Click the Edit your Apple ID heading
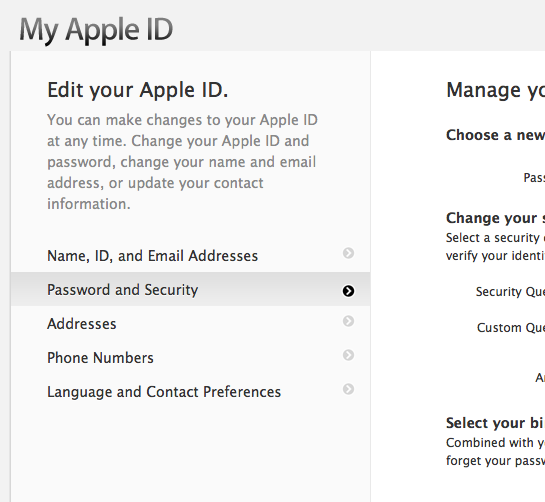 [x=138, y=90]
